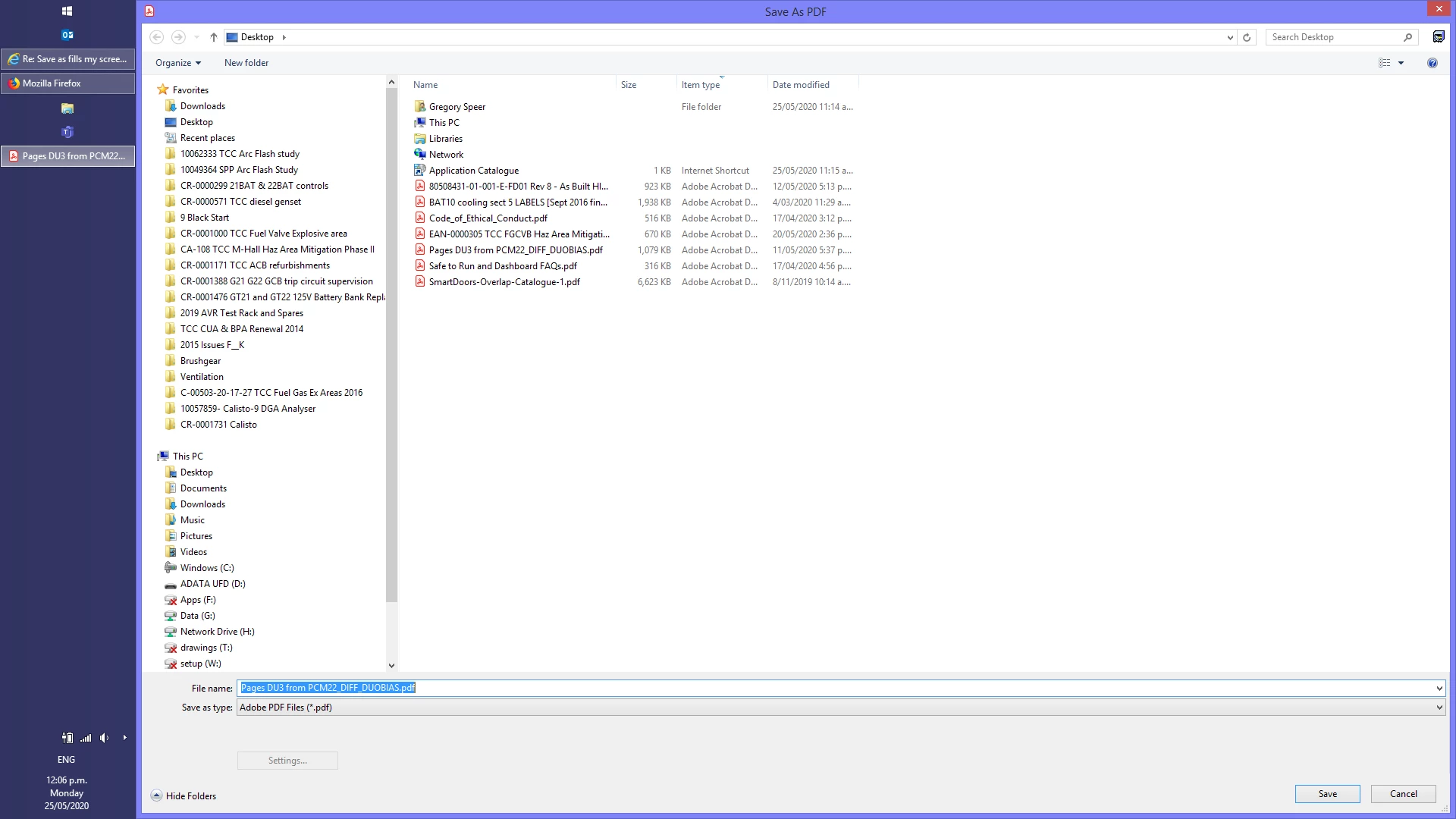Expand the File name history dropdown
Image resolution: width=1456 pixels, height=819 pixels.
click(x=1439, y=689)
